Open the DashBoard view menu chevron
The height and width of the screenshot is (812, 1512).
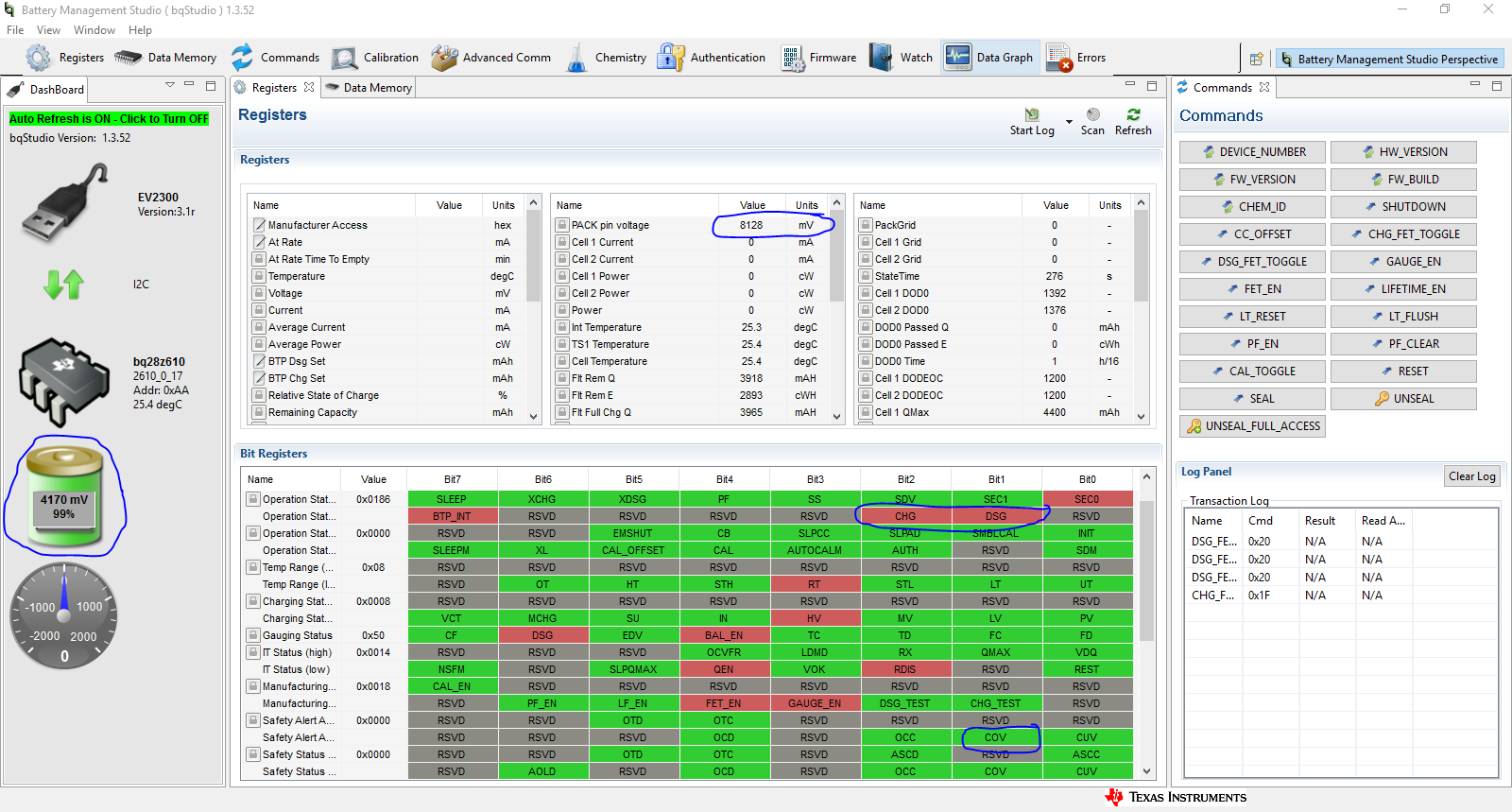(170, 85)
